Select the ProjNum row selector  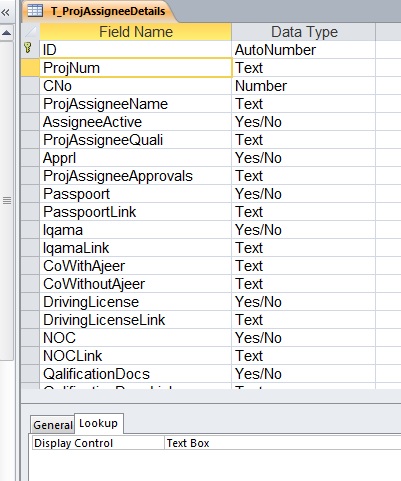[x=31, y=68]
